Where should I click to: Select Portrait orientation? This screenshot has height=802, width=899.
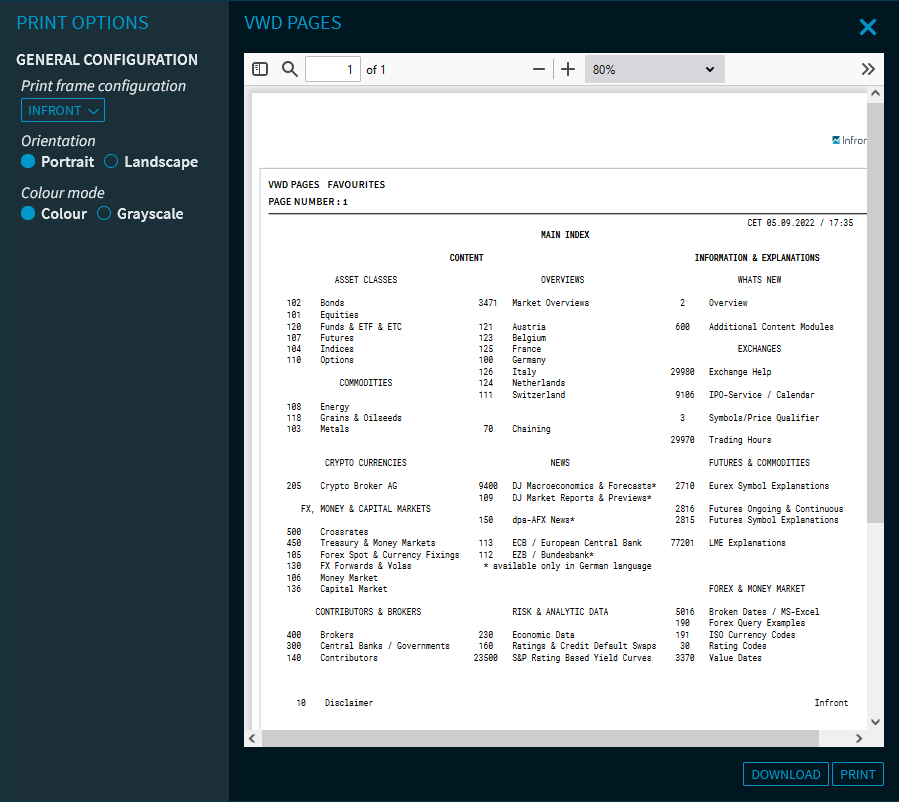pos(29,162)
